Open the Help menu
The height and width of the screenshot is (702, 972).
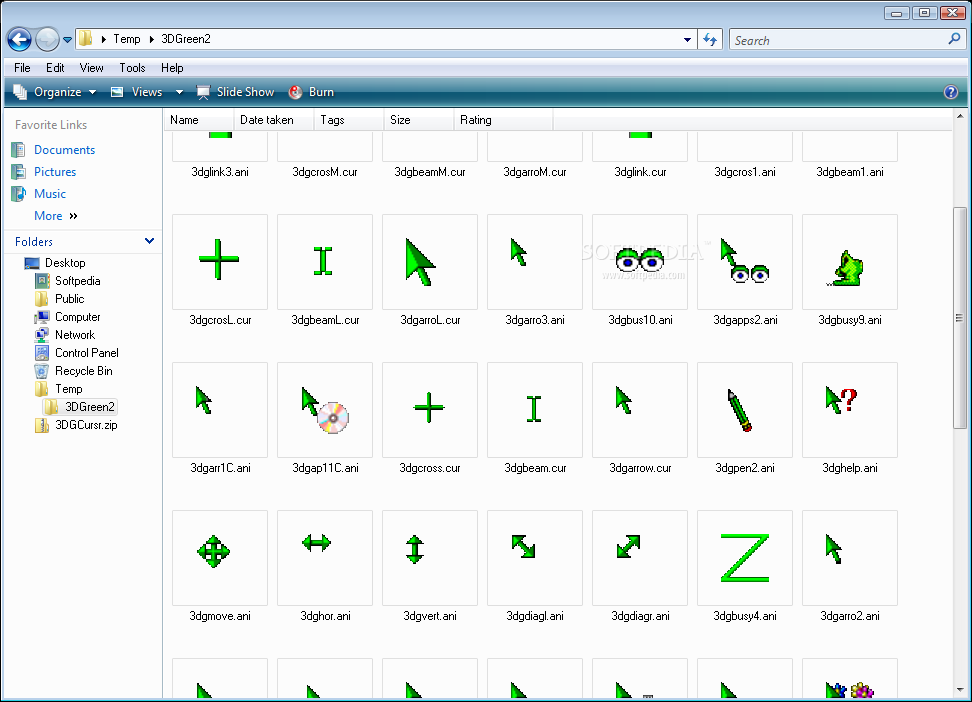[172, 68]
